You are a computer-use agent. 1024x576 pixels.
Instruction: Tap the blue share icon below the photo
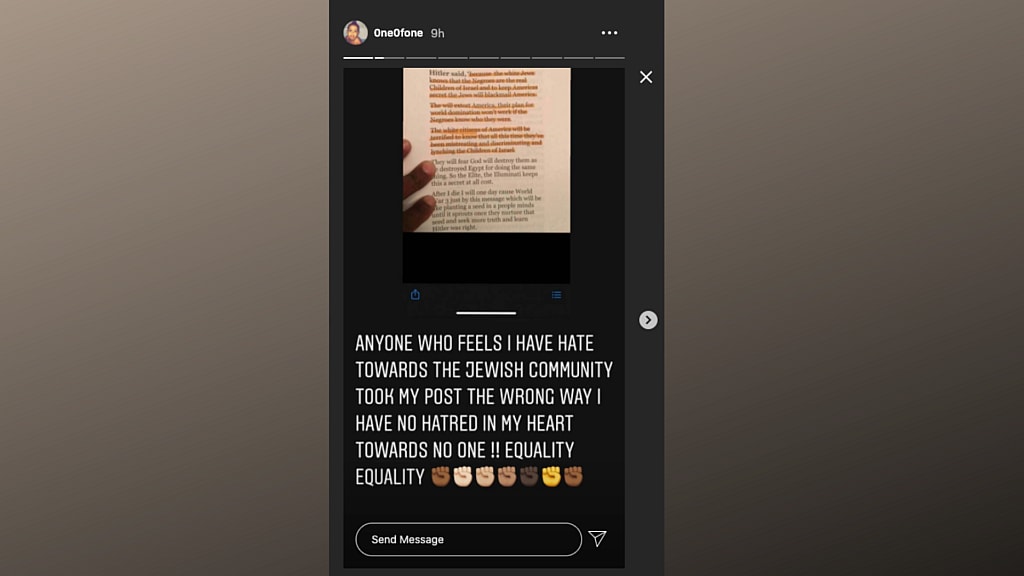[415, 295]
